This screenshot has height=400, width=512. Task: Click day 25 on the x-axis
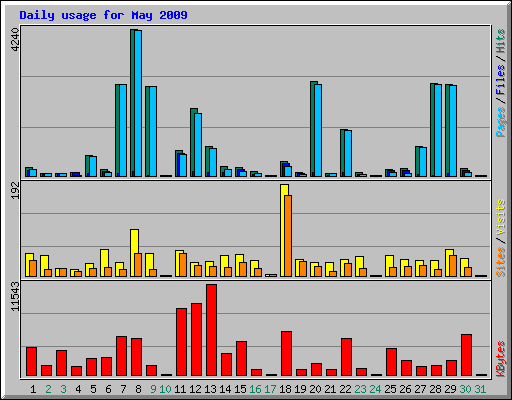click(390, 389)
